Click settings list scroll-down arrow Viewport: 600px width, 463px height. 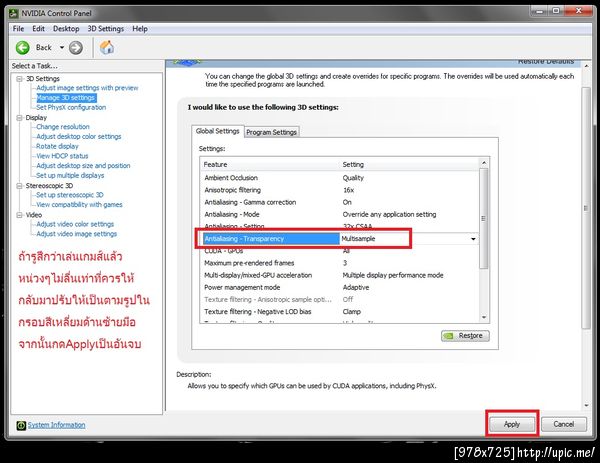point(484,318)
